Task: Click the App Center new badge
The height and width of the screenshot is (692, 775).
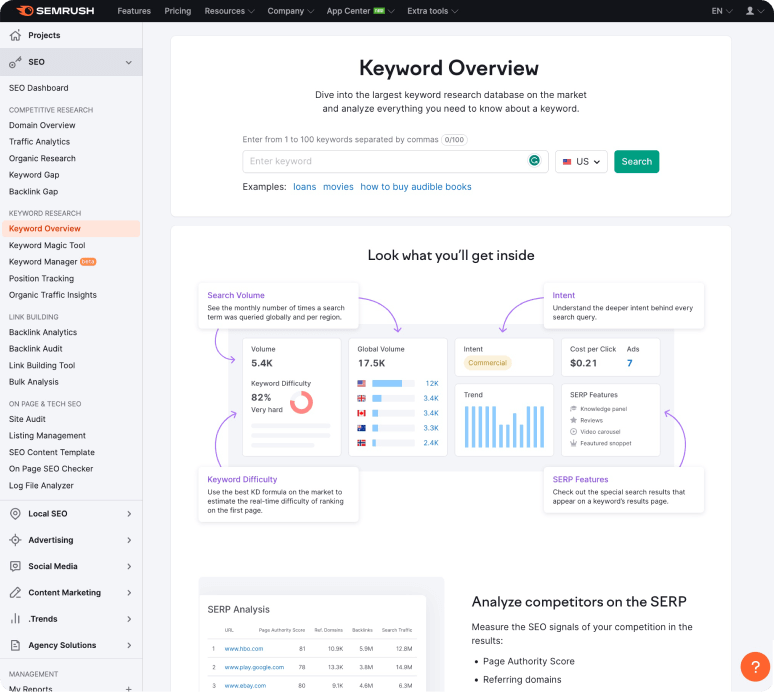Action: 379,10
